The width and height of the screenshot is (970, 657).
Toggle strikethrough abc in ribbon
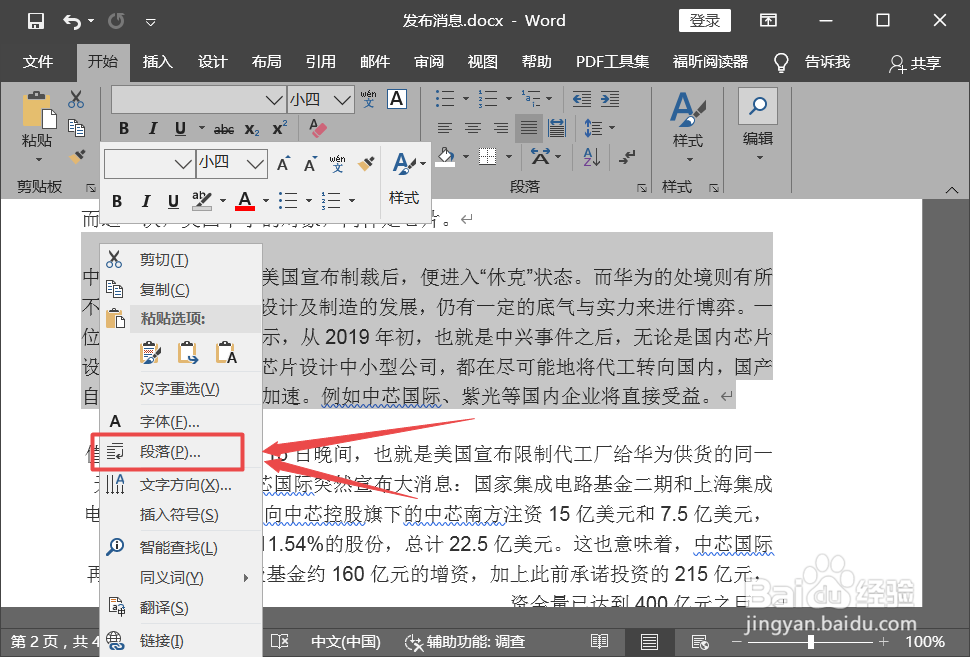click(224, 129)
